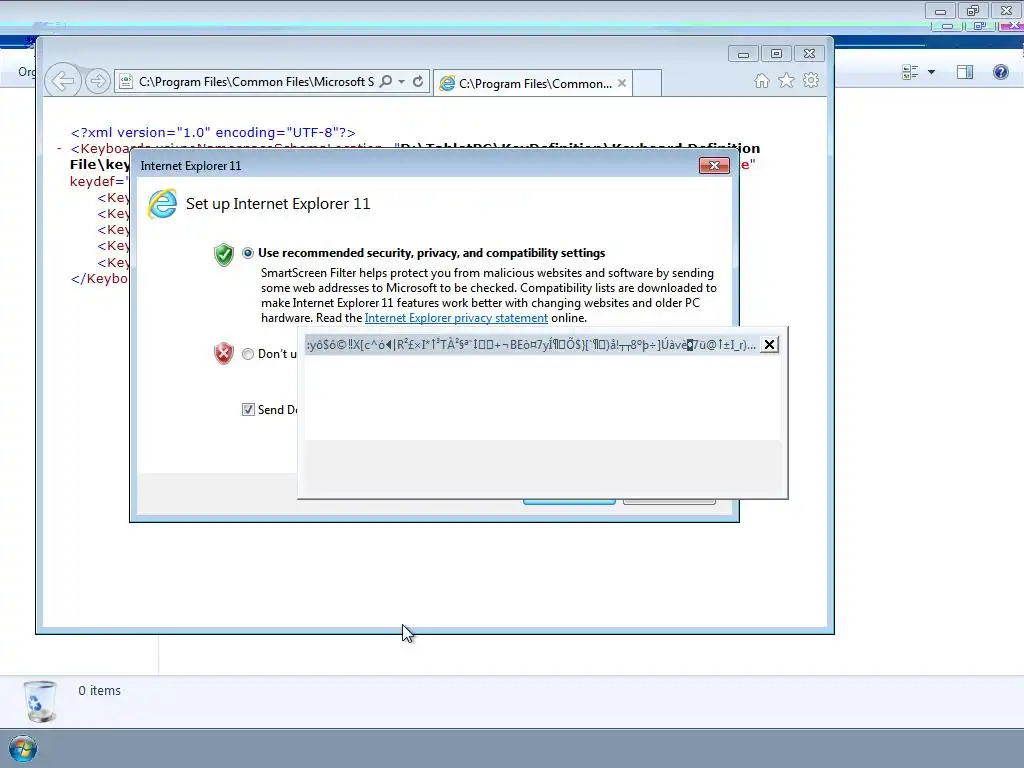The image size is (1024, 768).
Task: Click the Internet Explorer forward arrow button
Action: pyautogui.click(x=97, y=81)
